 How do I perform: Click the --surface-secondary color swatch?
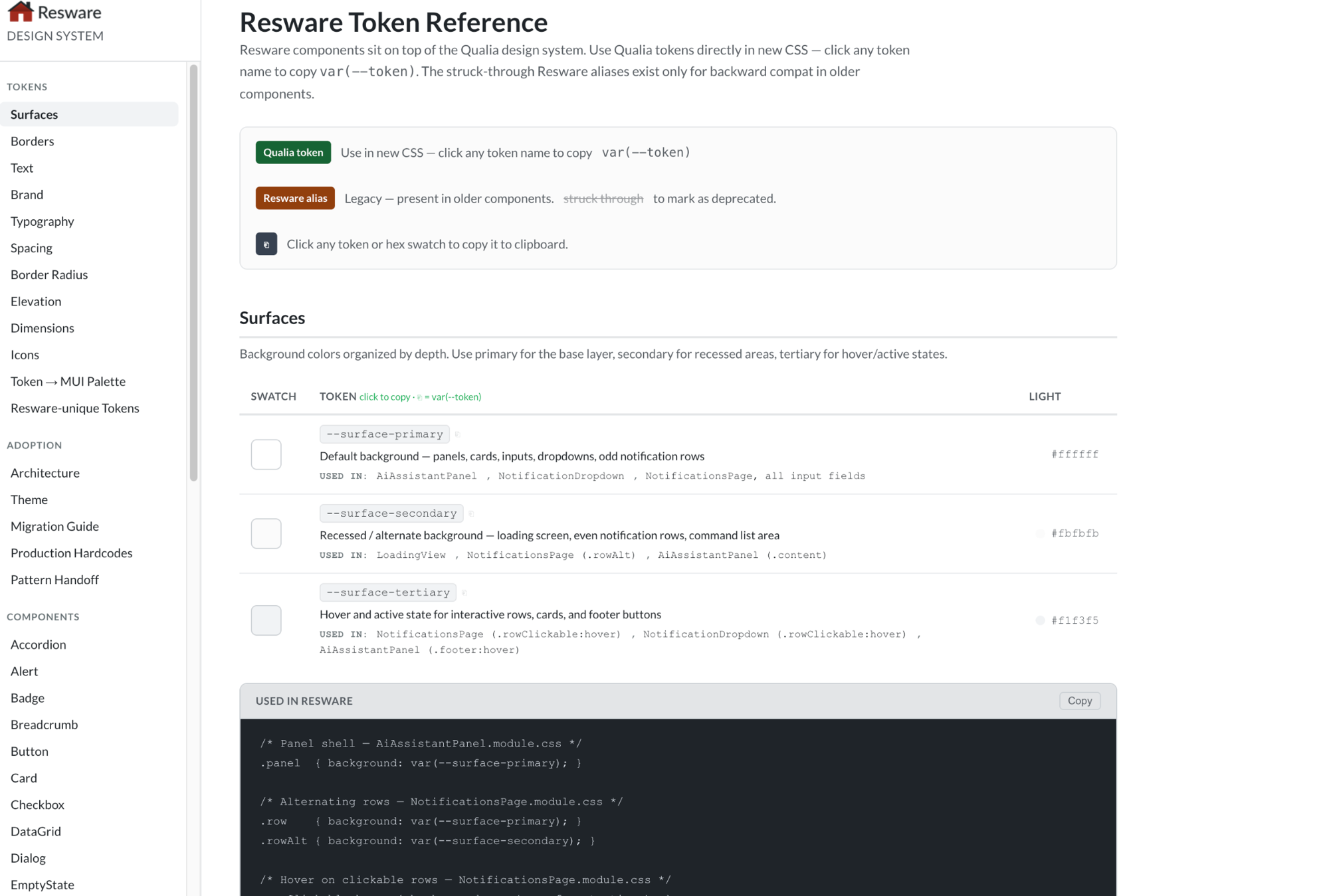pyautogui.click(x=266, y=533)
